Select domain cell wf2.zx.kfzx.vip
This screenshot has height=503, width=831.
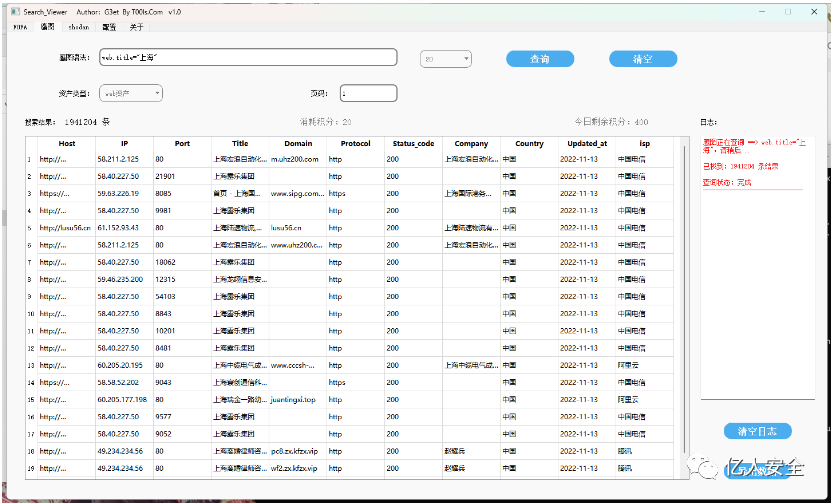click(298, 469)
